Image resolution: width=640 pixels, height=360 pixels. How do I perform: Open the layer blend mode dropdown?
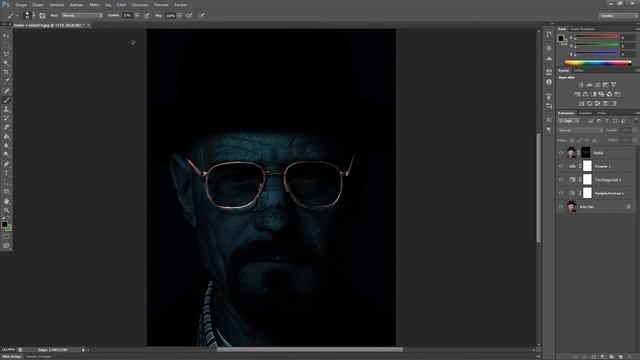coord(580,130)
